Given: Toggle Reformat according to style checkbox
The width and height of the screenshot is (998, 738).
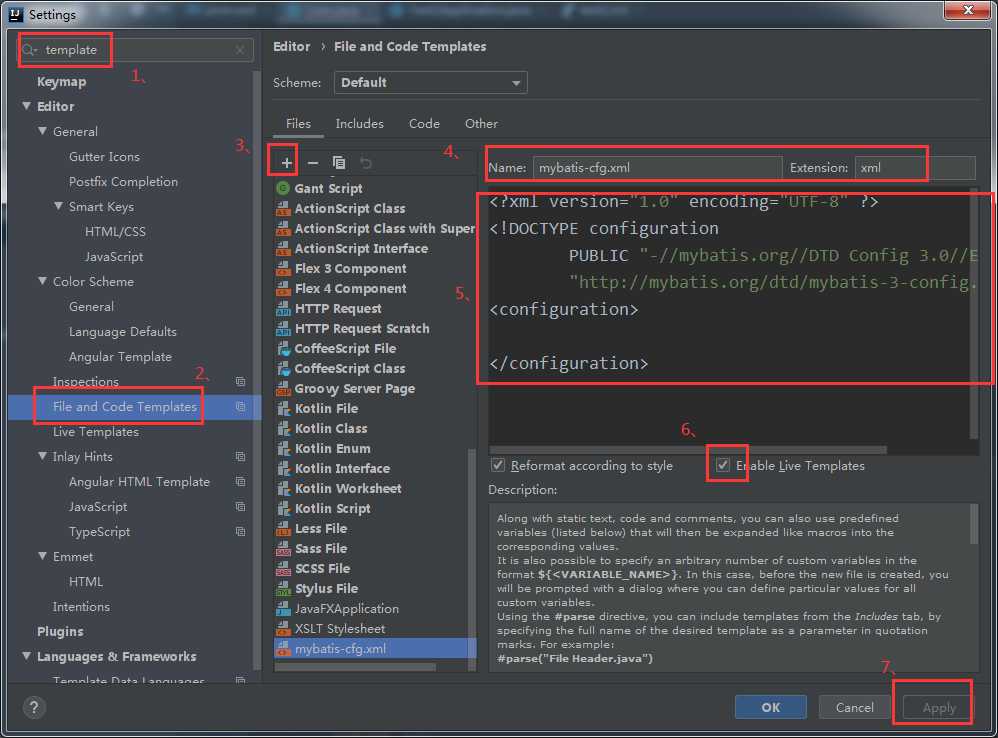Looking at the screenshot, I should (498, 465).
